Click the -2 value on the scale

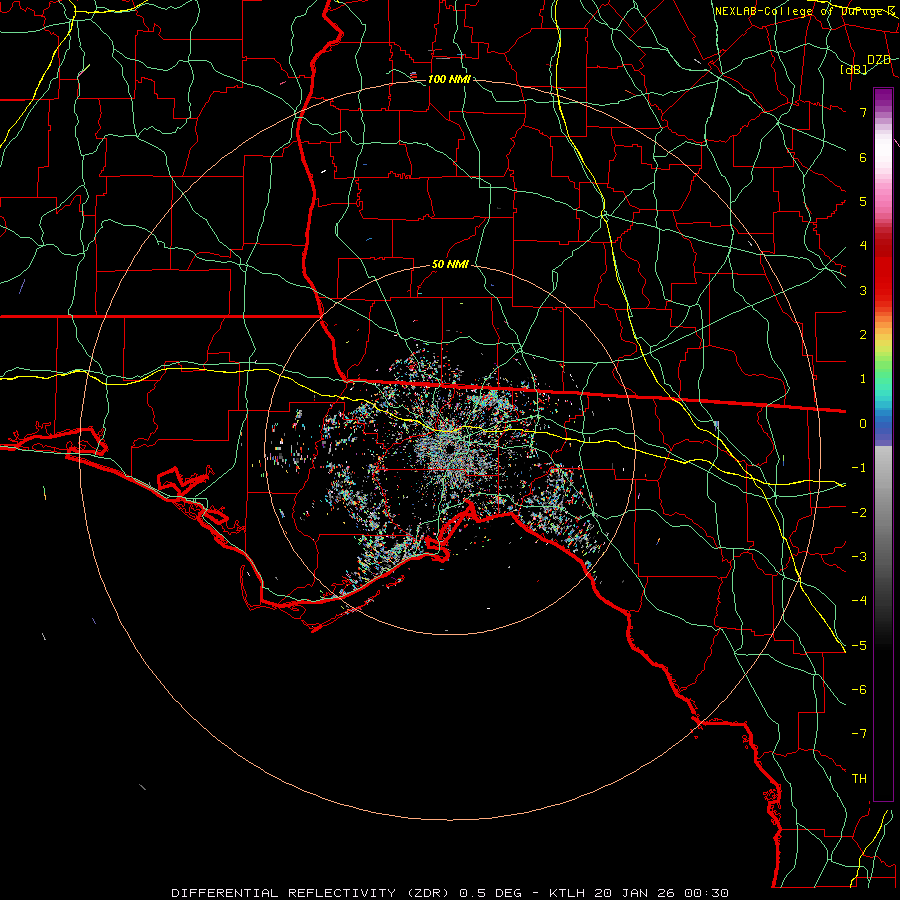[859, 513]
